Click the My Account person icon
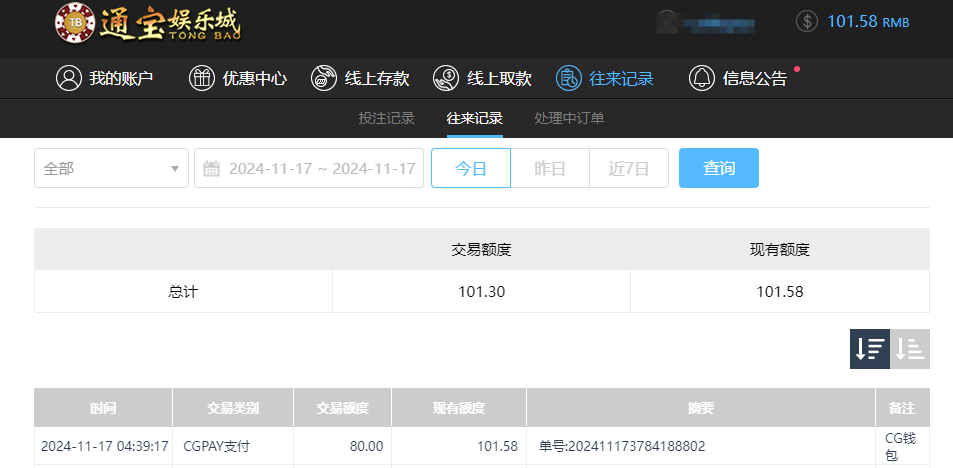 click(x=68, y=78)
